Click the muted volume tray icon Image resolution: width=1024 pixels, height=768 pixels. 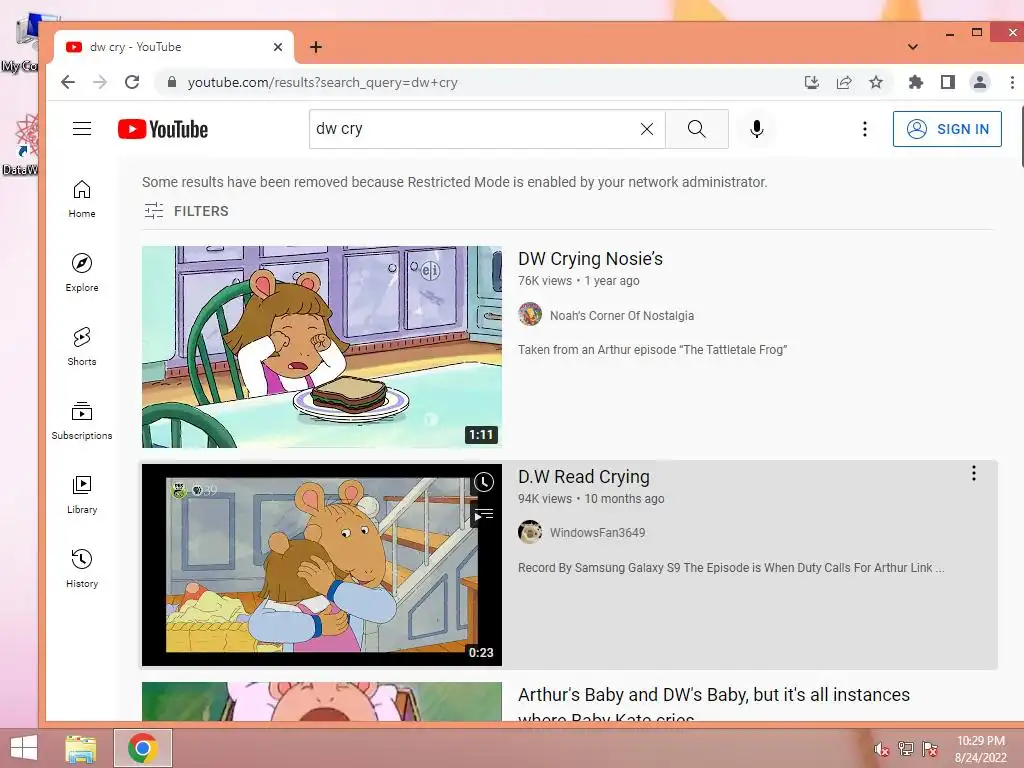(881, 749)
